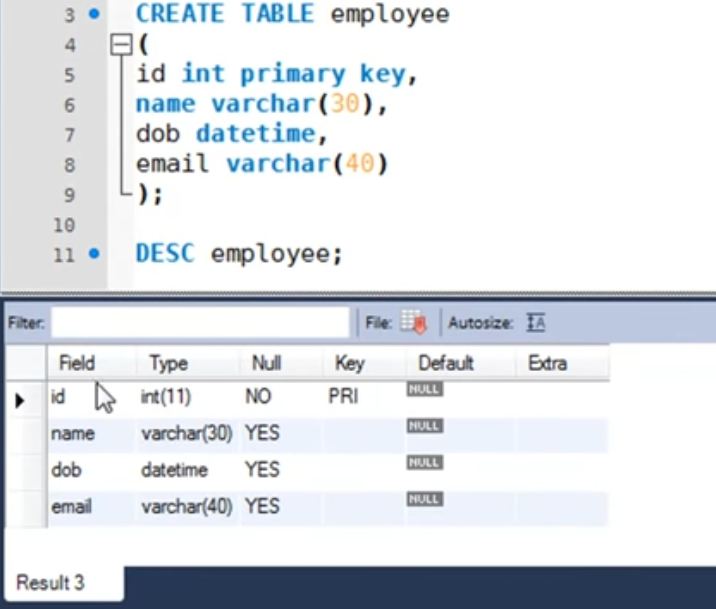Click the varchar(30) type cell

(x=187, y=433)
